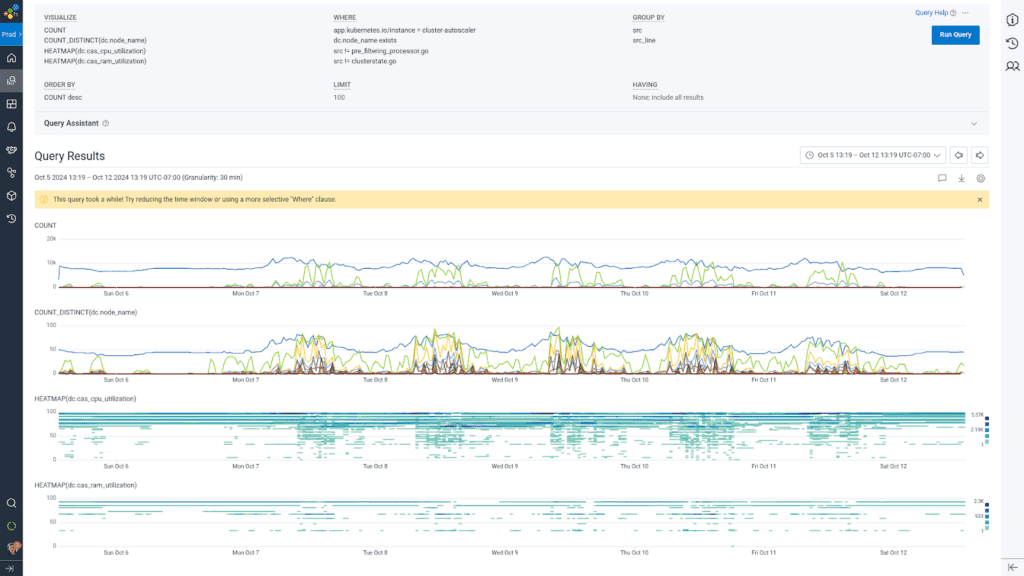This screenshot has height=576, width=1024.
Task: Open the time range dropdown
Action: pos(872,155)
